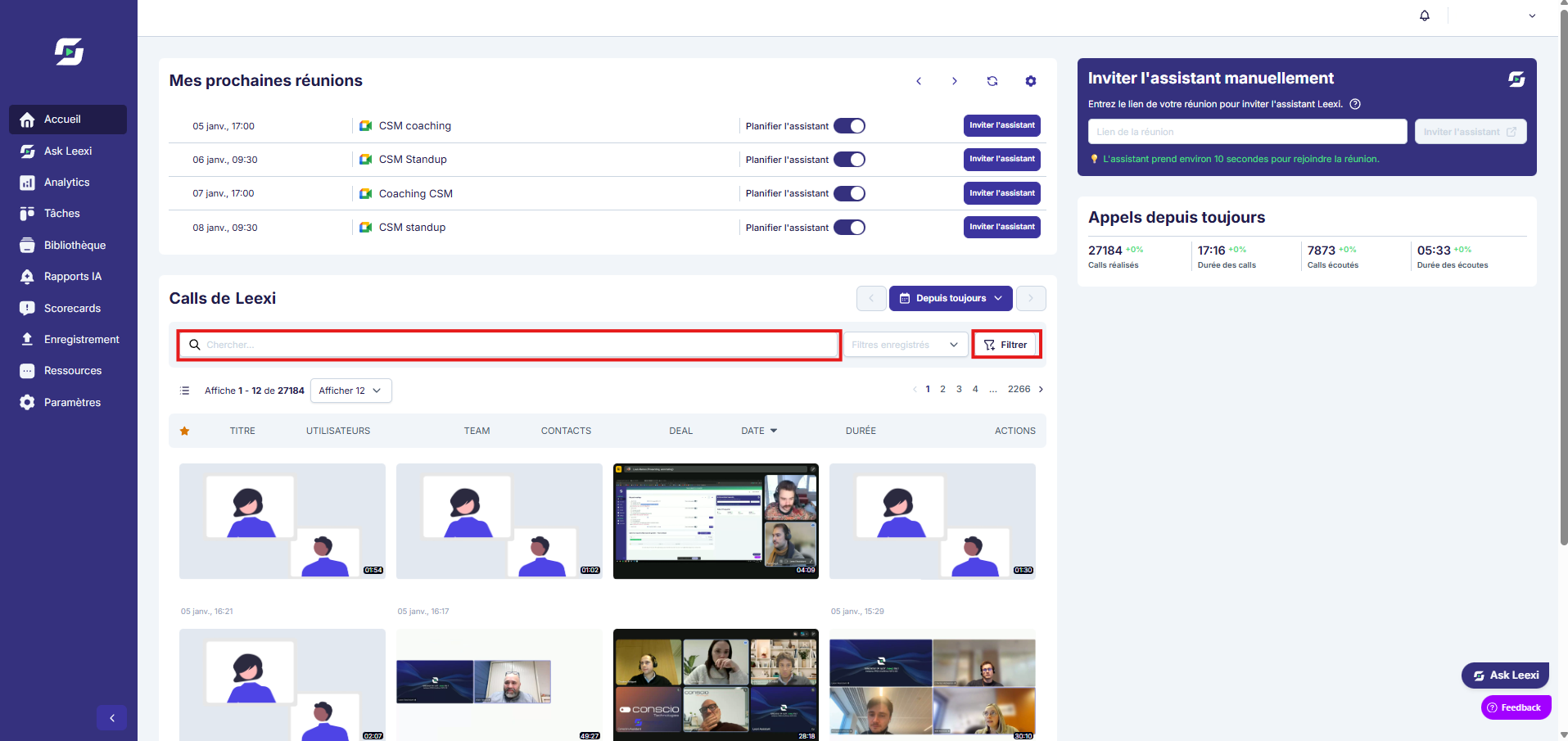Open the notifications bell
The height and width of the screenshot is (741, 1568).
point(1425,16)
